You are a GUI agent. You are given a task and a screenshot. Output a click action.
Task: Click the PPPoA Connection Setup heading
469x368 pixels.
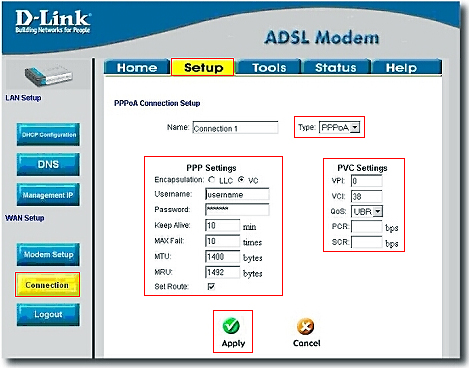click(x=157, y=103)
